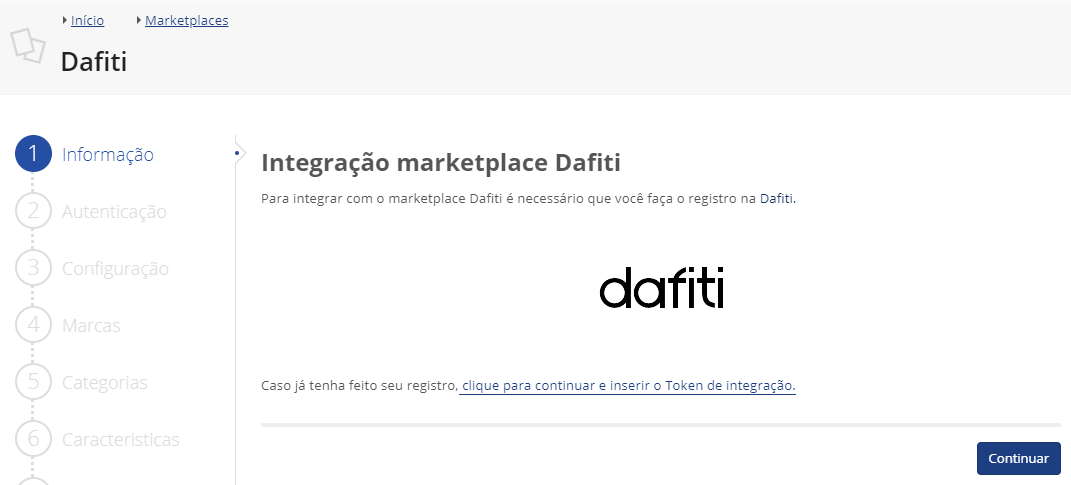Click the Dafiti page title
The width and height of the screenshot is (1071, 485).
pos(94,61)
